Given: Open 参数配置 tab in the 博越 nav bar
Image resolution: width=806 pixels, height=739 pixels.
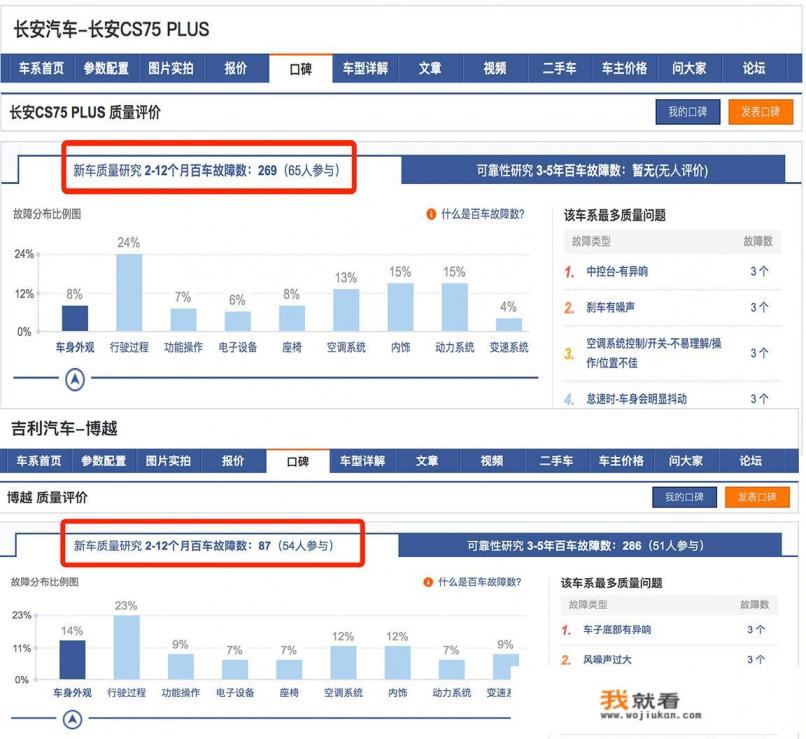Looking at the screenshot, I should [x=104, y=461].
